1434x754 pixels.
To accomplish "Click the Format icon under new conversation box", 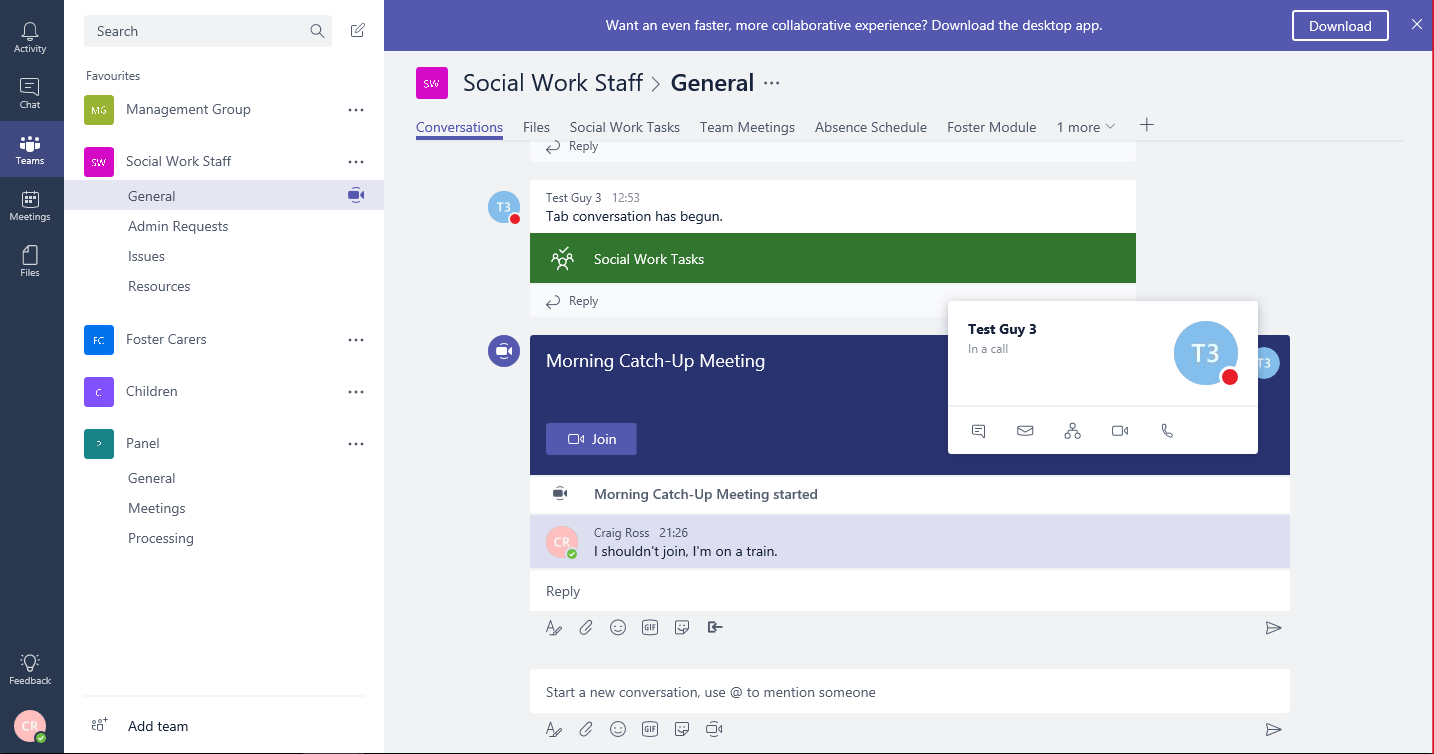I will (x=554, y=729).
